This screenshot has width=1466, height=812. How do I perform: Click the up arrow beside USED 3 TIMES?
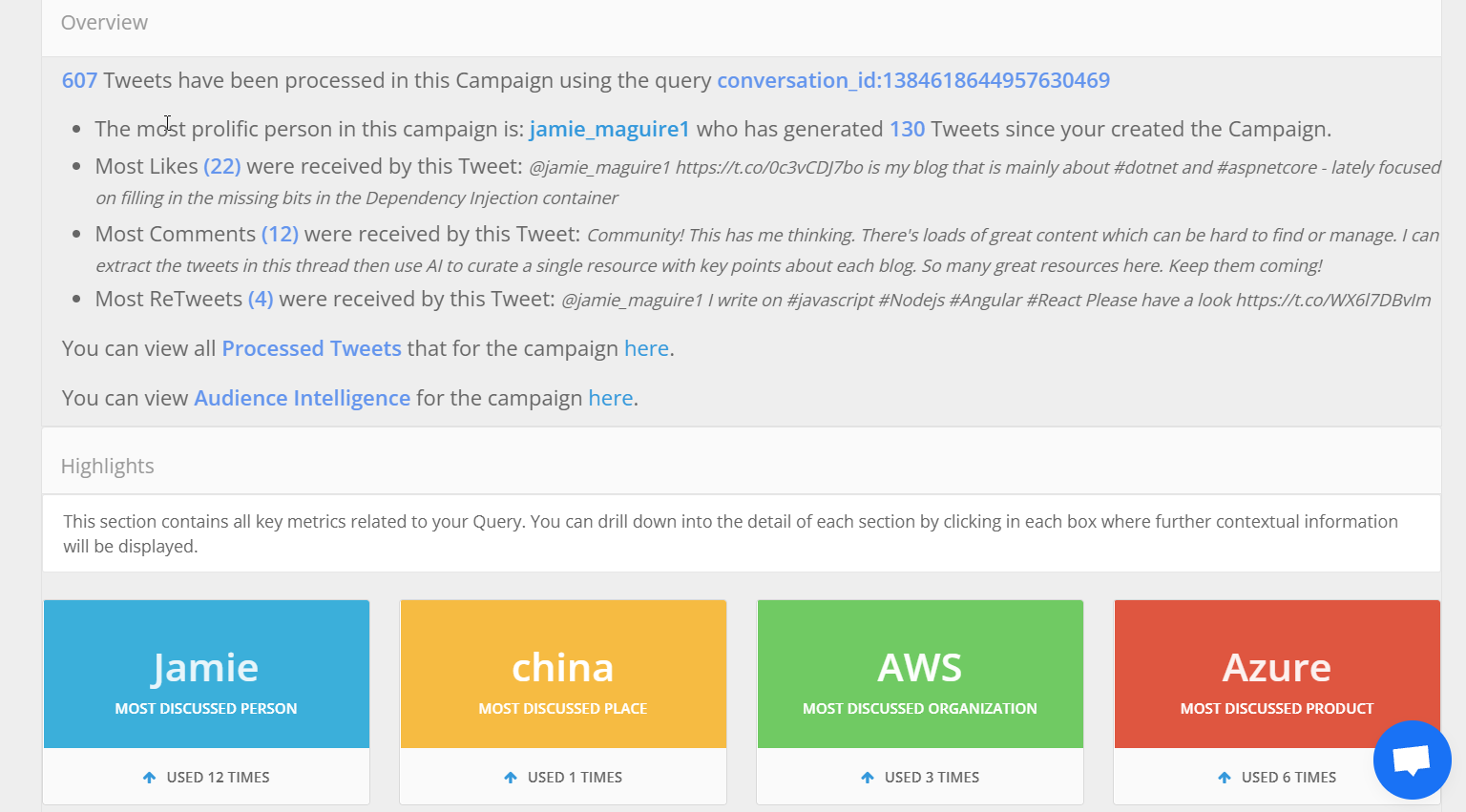point(868,778)
